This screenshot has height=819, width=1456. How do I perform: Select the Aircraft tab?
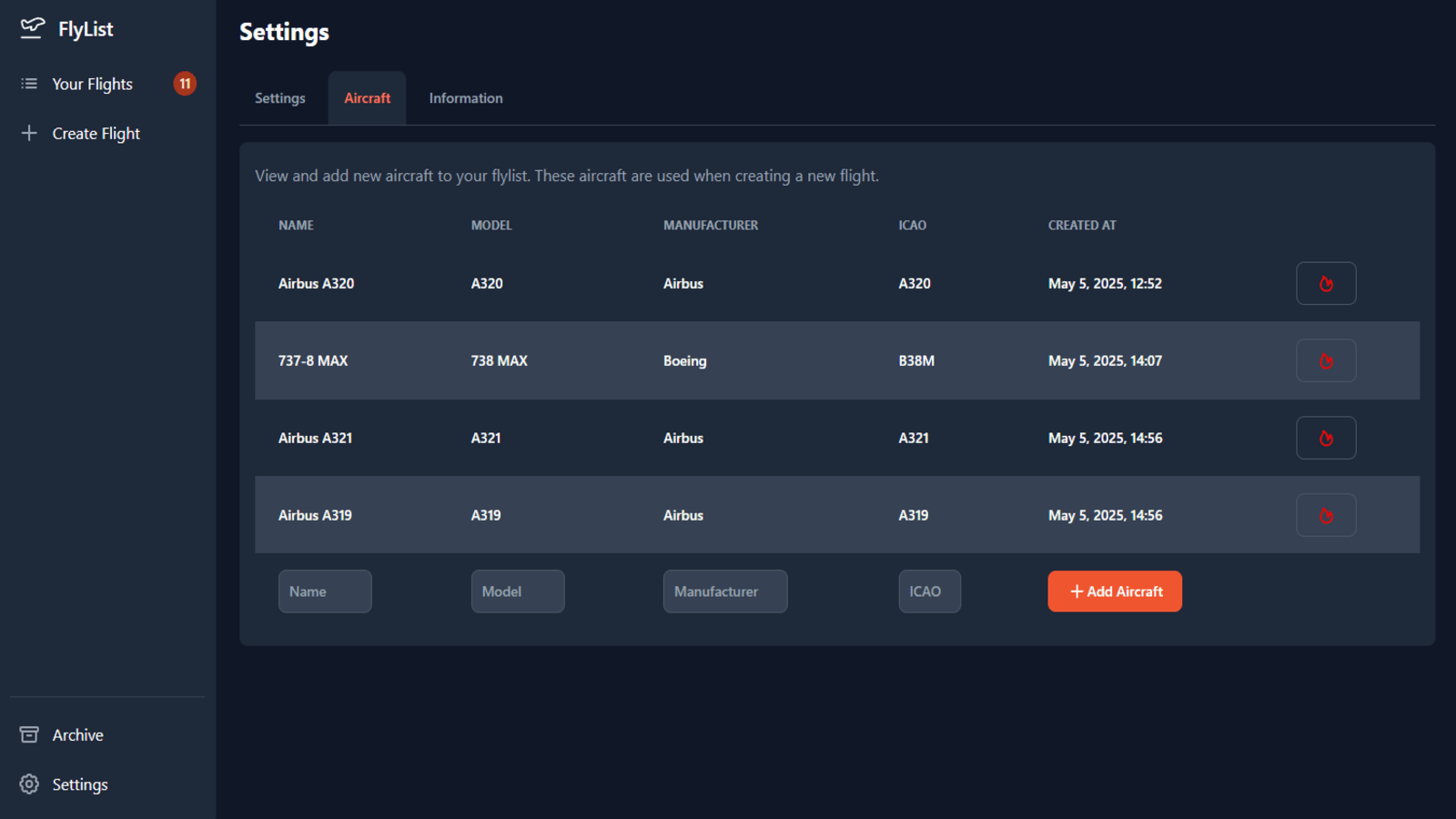pyautogui.click(x=367, y=98)
